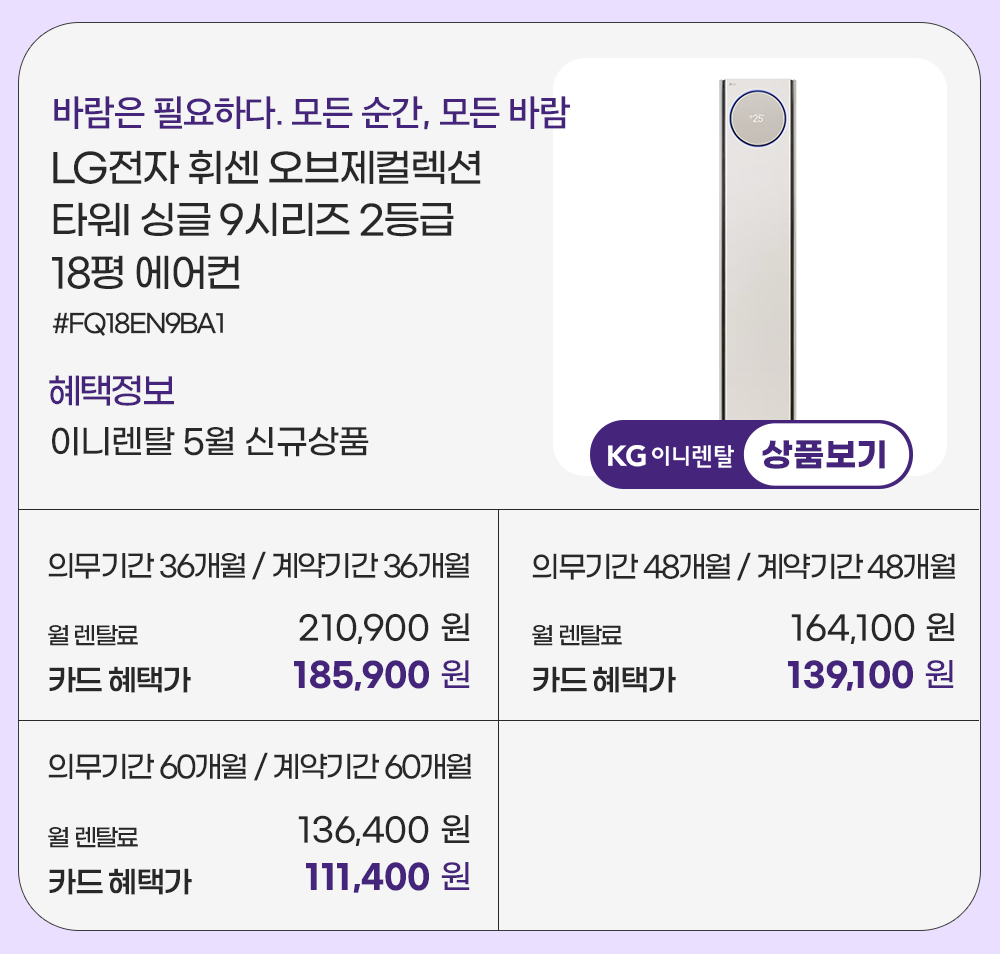Screen dimensions: 1000x954
Task: Select the 60개월 contract period heading
Action: (x=259, y=767)
